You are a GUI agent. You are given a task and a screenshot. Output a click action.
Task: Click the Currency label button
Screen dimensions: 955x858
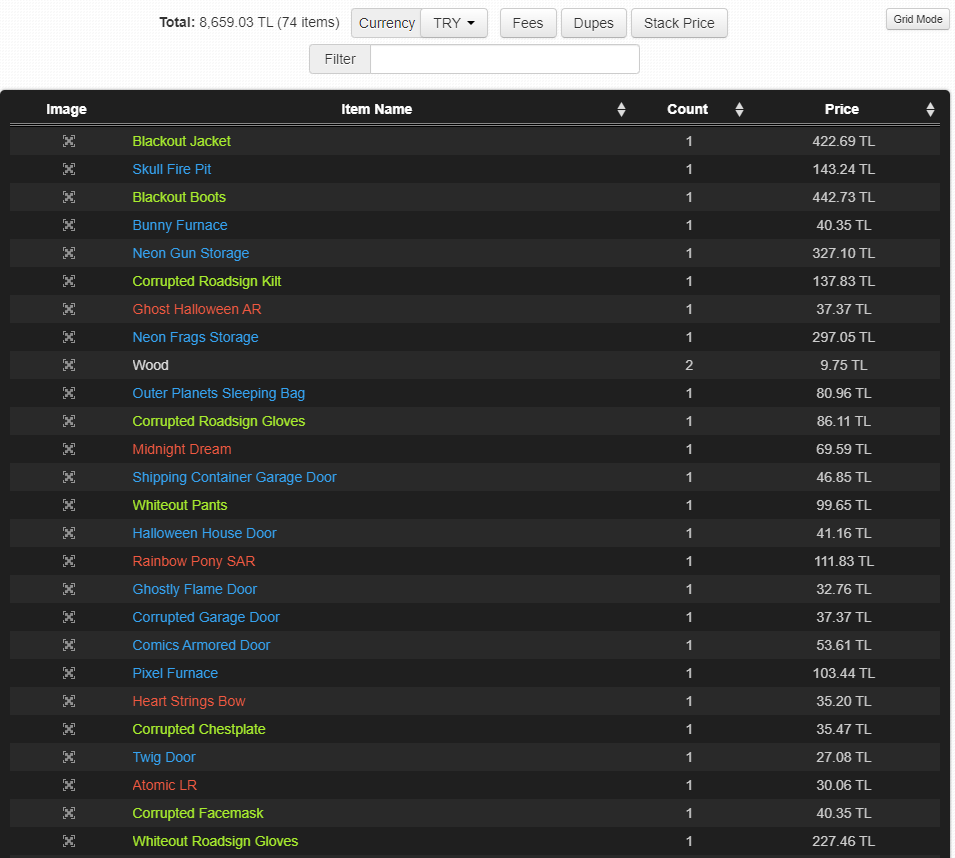tap(386, 23)
